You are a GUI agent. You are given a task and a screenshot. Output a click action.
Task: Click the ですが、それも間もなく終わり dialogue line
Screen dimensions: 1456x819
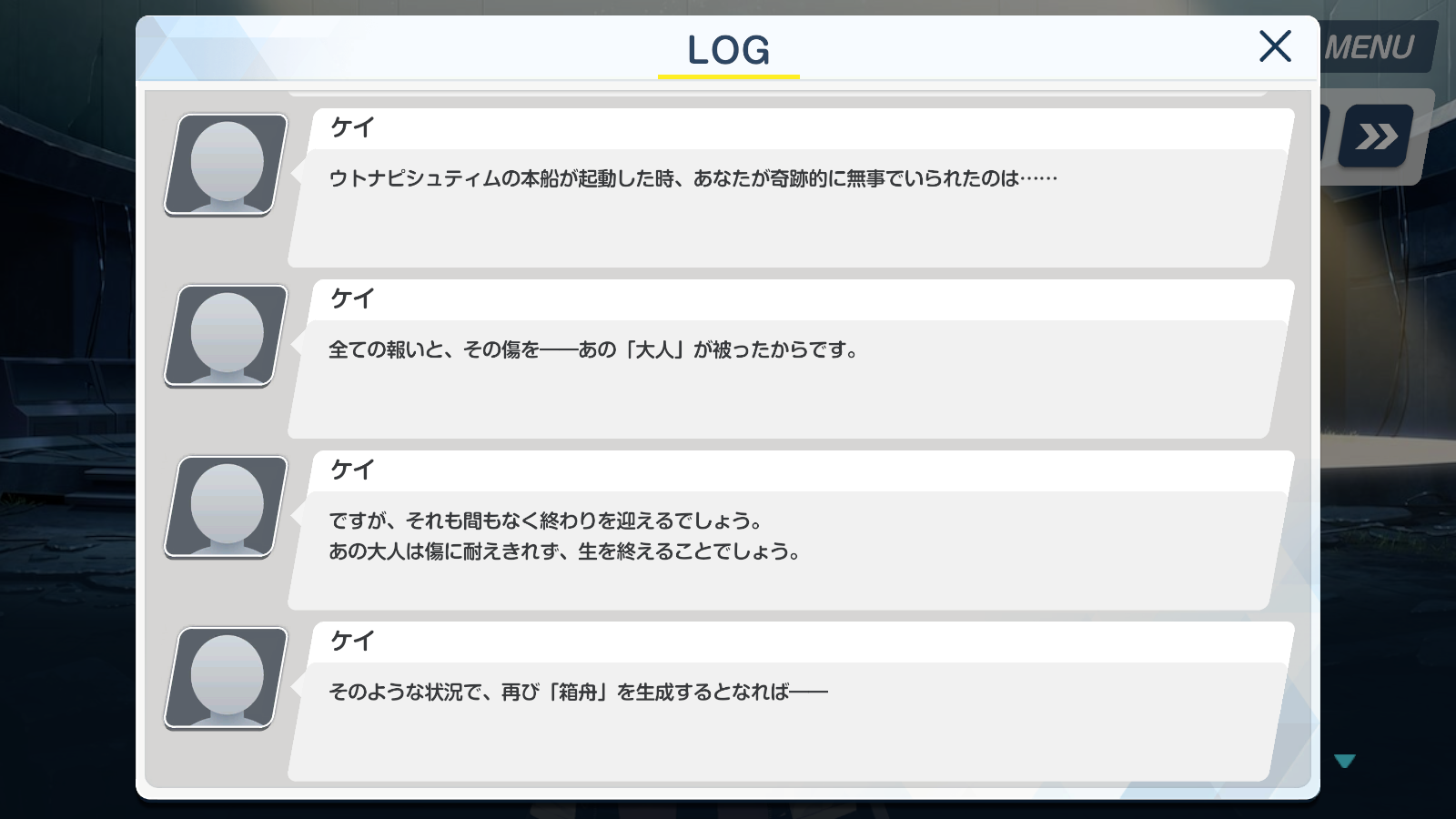click(546, 521)
